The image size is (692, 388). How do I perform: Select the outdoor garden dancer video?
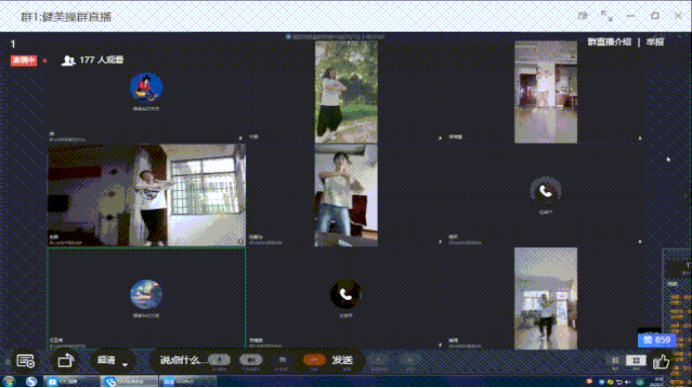coord(346,92)
